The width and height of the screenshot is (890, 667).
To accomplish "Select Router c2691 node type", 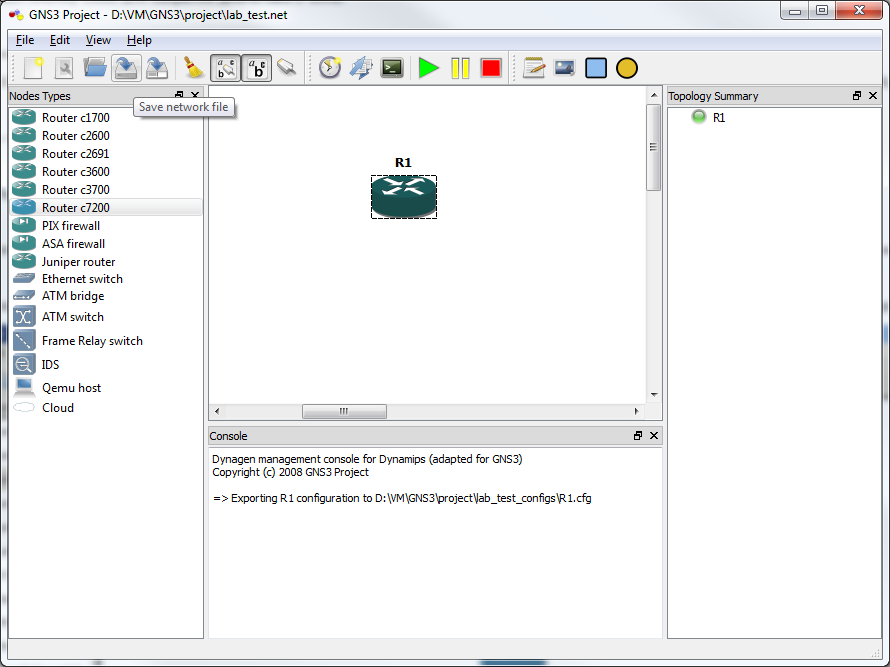I will [106, 154].
